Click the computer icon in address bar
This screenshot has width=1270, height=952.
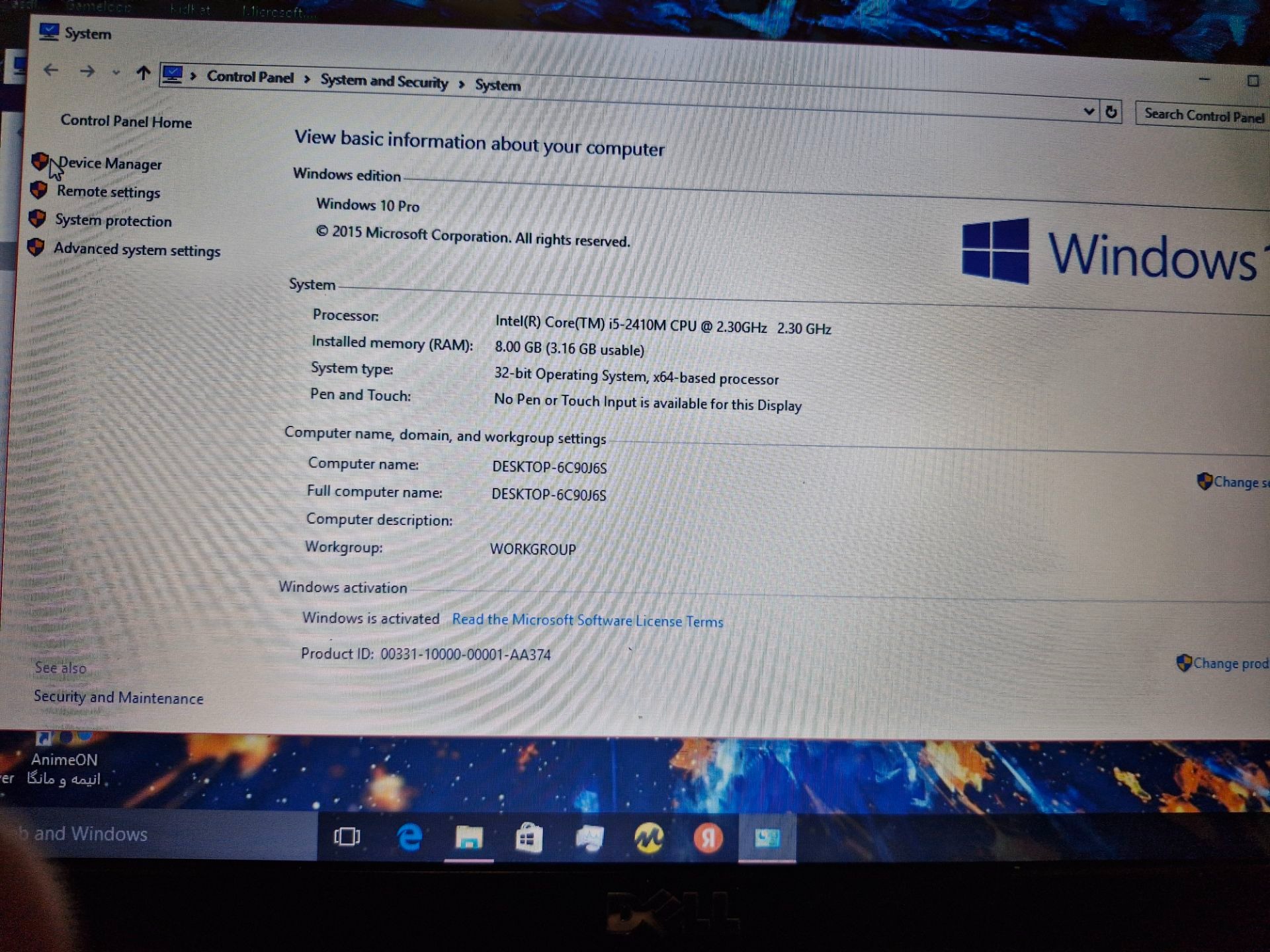pyautogui.click(x=173, y=74)
